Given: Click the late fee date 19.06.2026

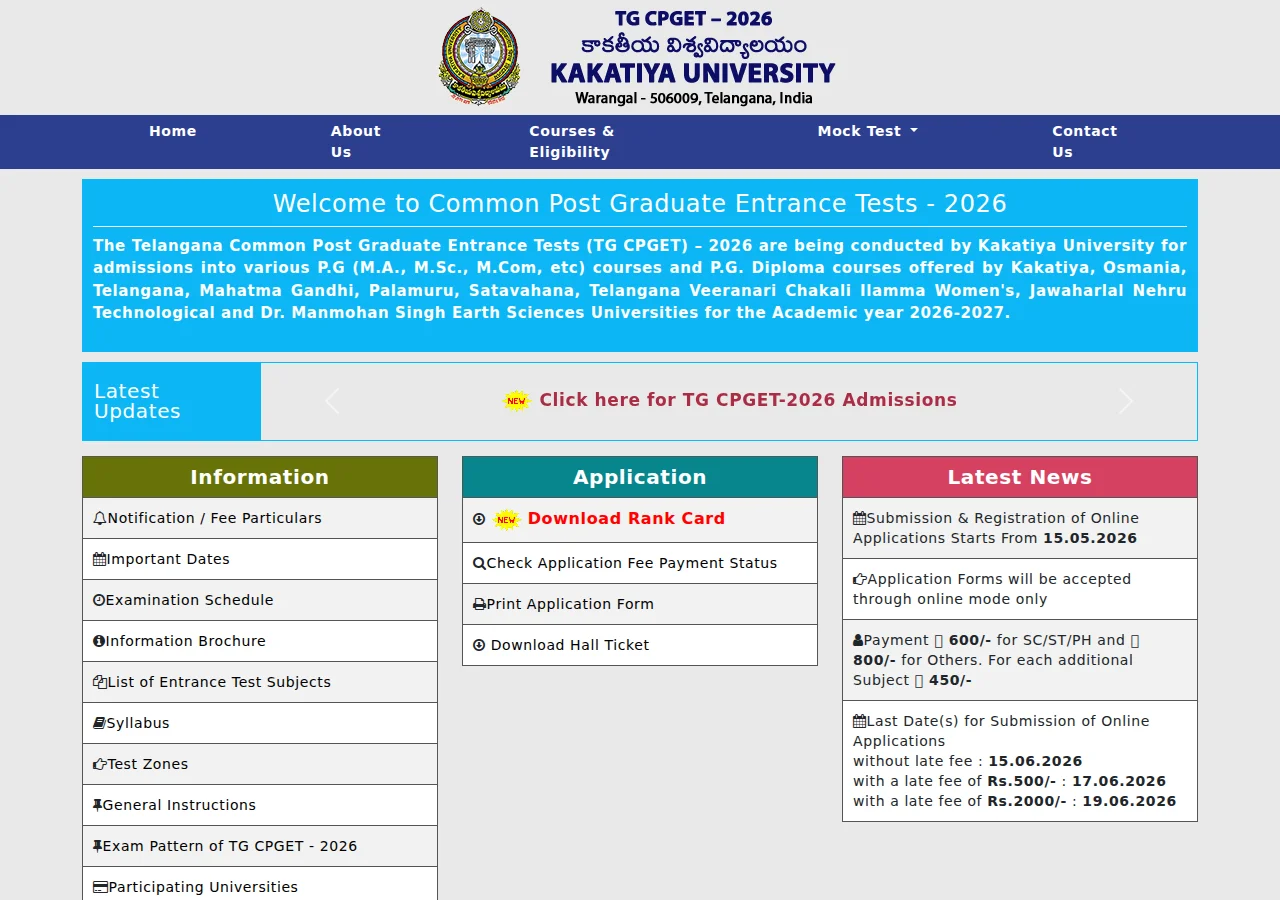Looking at the screenshot, I should tap(1129, 801).
